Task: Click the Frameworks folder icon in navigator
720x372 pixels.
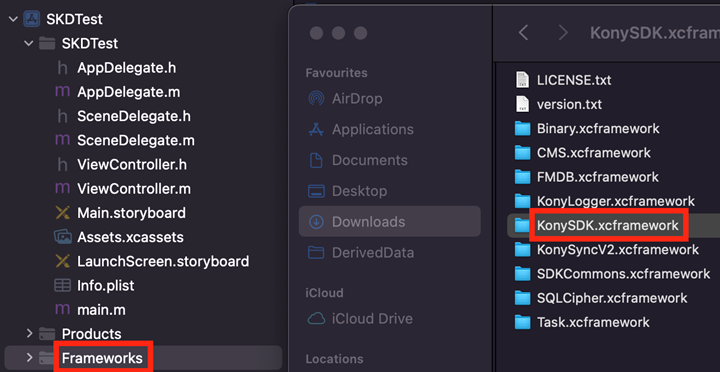Action: [47, 357]
